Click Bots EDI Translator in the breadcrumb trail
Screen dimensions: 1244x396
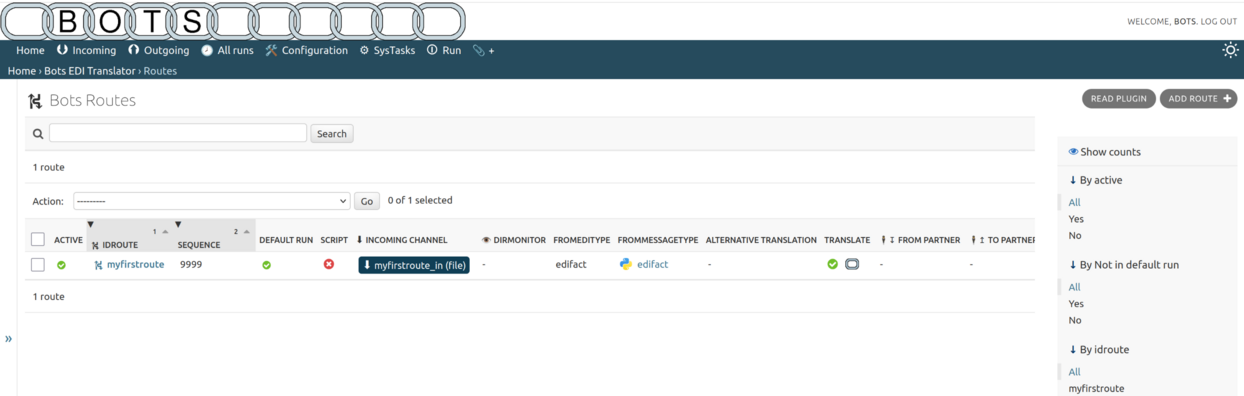[90, 71]
